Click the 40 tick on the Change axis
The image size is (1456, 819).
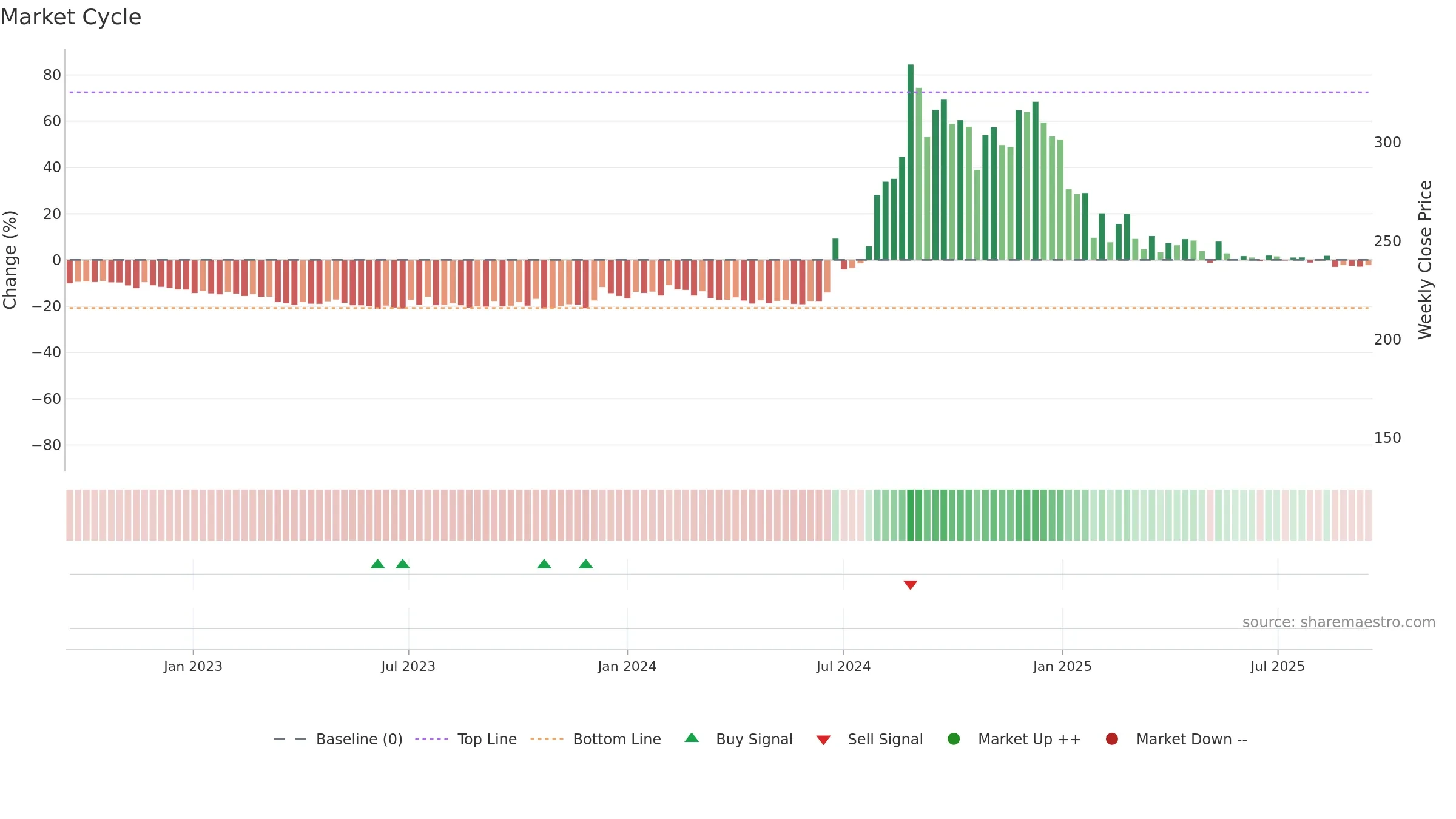52,167
